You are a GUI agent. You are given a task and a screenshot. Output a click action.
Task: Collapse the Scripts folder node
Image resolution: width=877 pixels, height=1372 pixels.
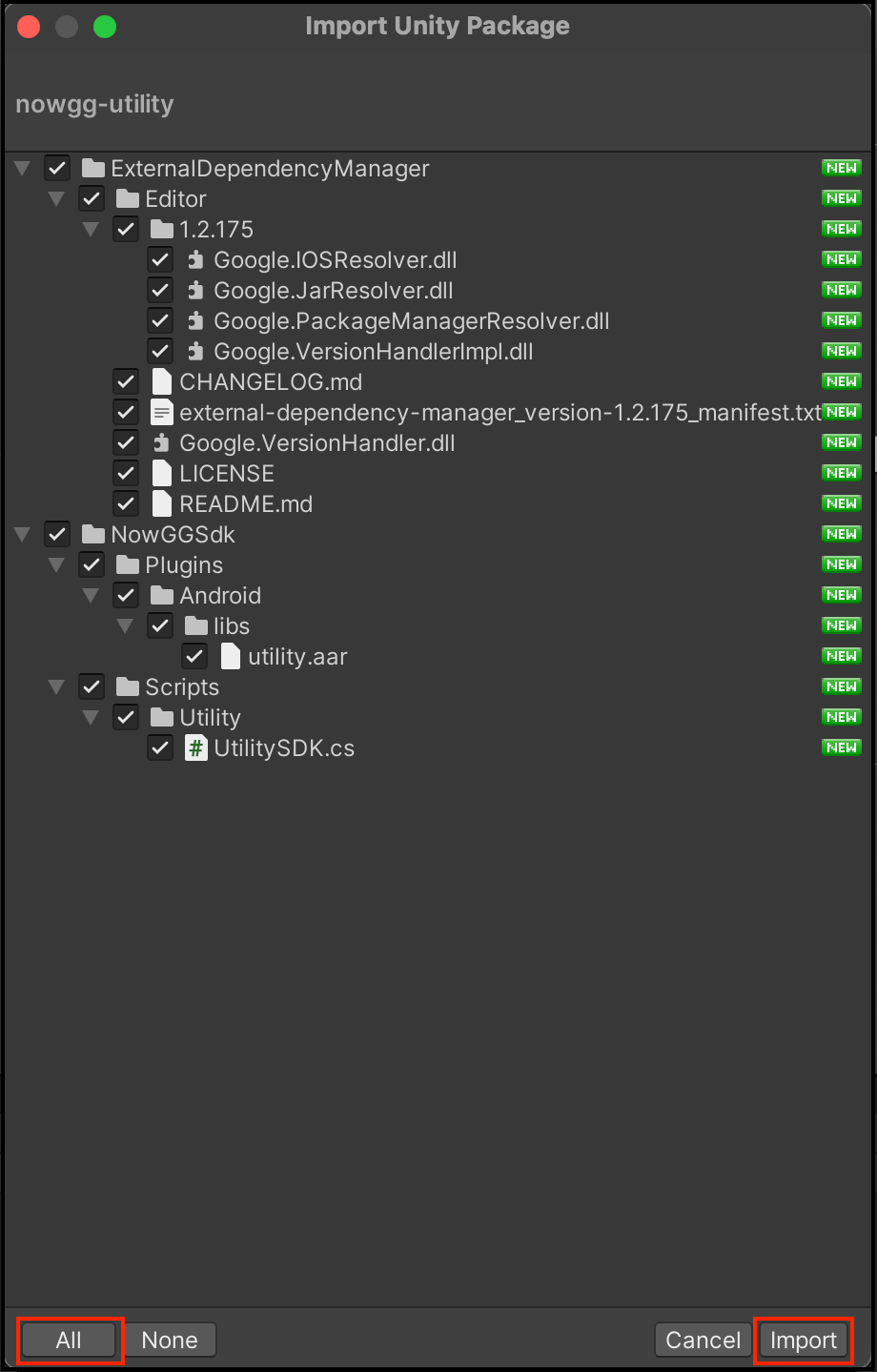pos(55,686)
